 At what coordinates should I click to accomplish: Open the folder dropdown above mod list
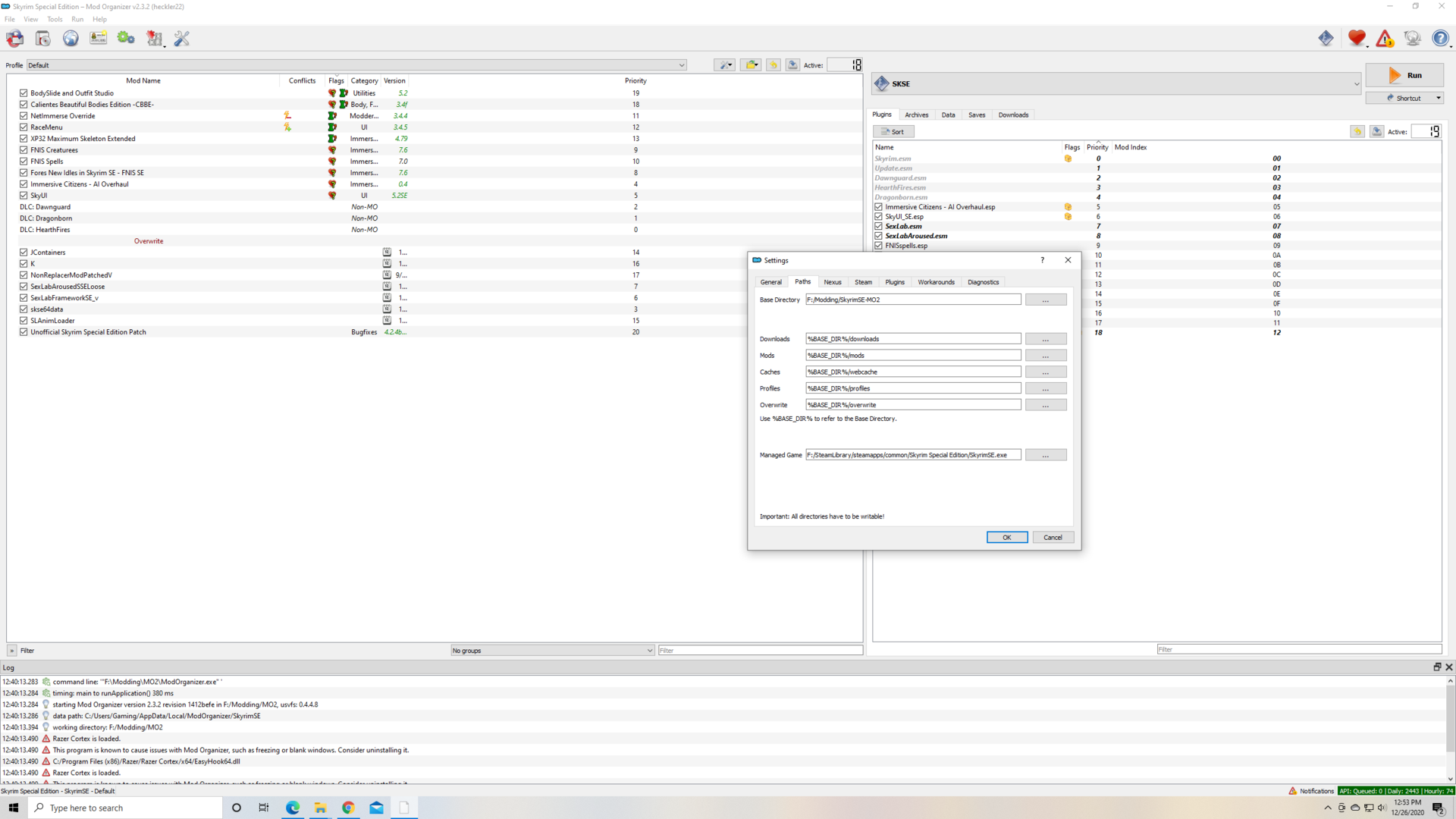pyautogui.click(x=751, y=65)
